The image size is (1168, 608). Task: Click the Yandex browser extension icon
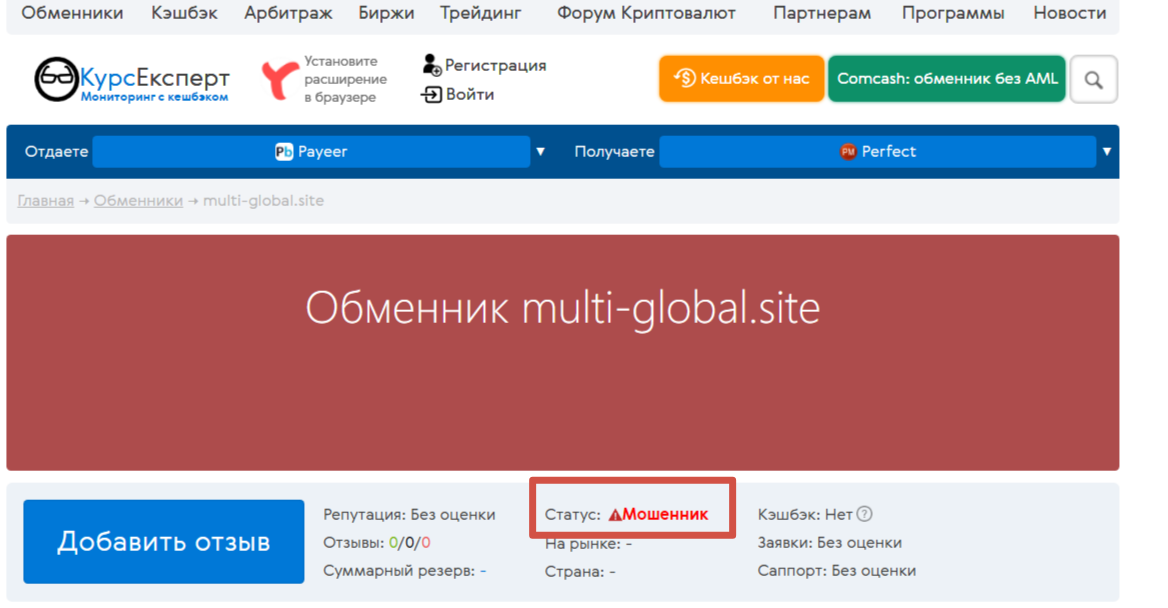click(279, 80)
